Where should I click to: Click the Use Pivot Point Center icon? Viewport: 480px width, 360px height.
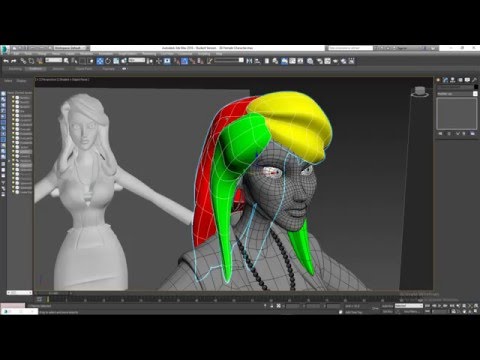pyautogui.click(x=150, y=61)
